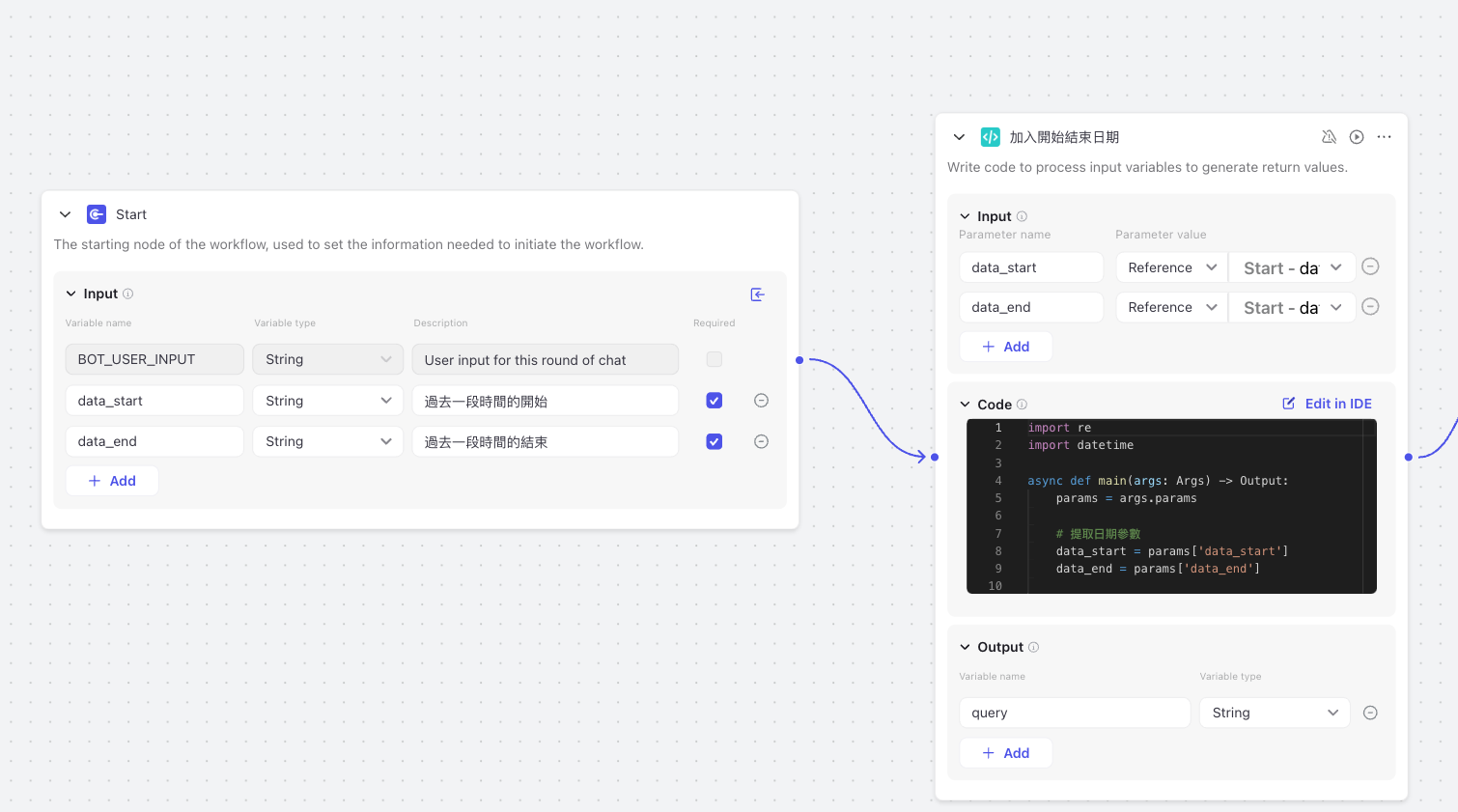Click the import icon in Start Input section

pos(757,294)
